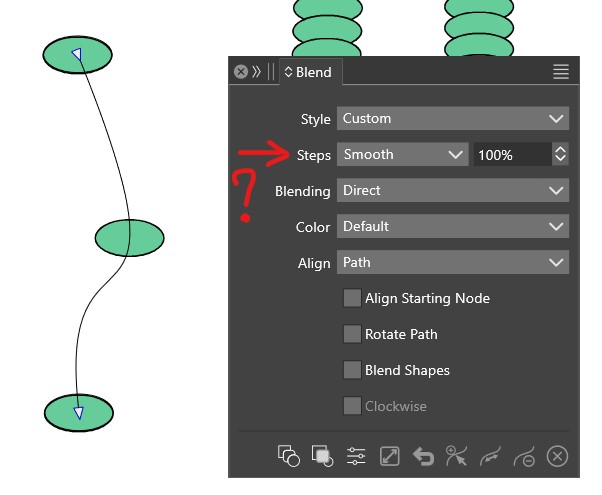
Task: Click the reverse path double-arrow curve icon
Action: click(490, 456)
